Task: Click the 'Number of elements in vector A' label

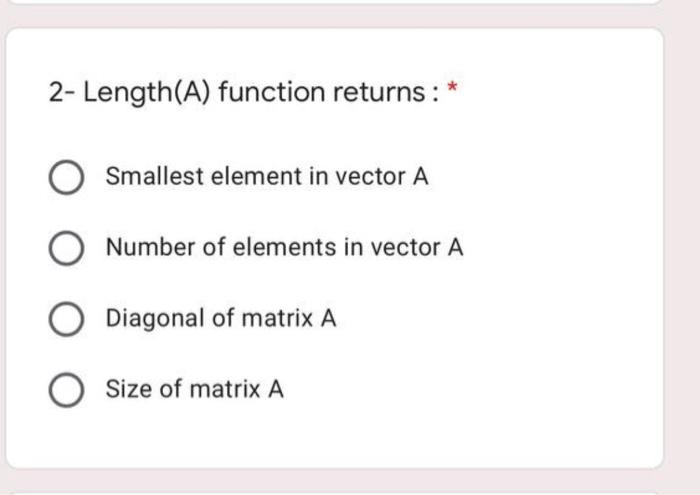Action: pyautogui.click(x=284, y=247)
